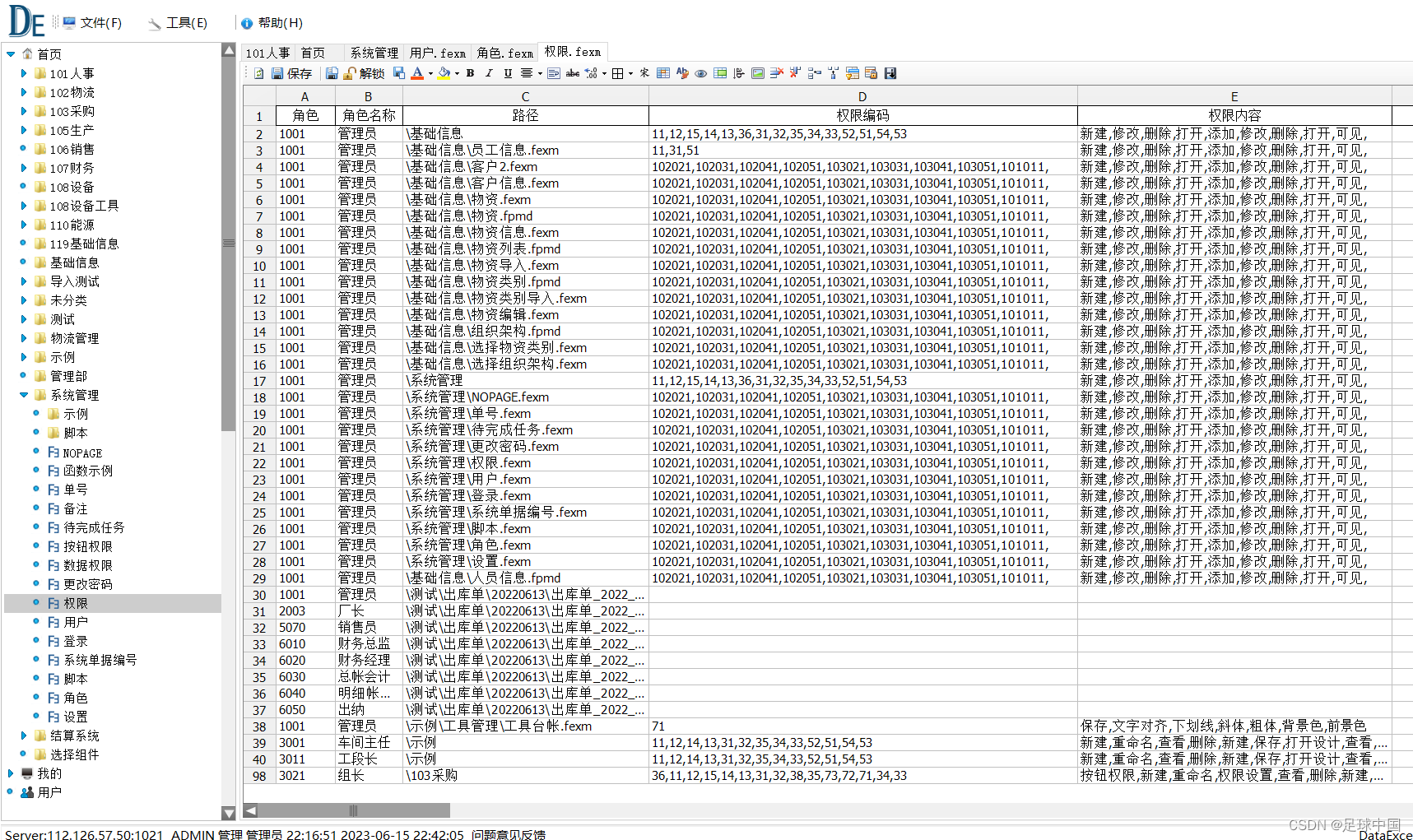The image size is (1413, 840).
Task: Click cell \系统管理\权限.fexm
Action: coord(526,463)
